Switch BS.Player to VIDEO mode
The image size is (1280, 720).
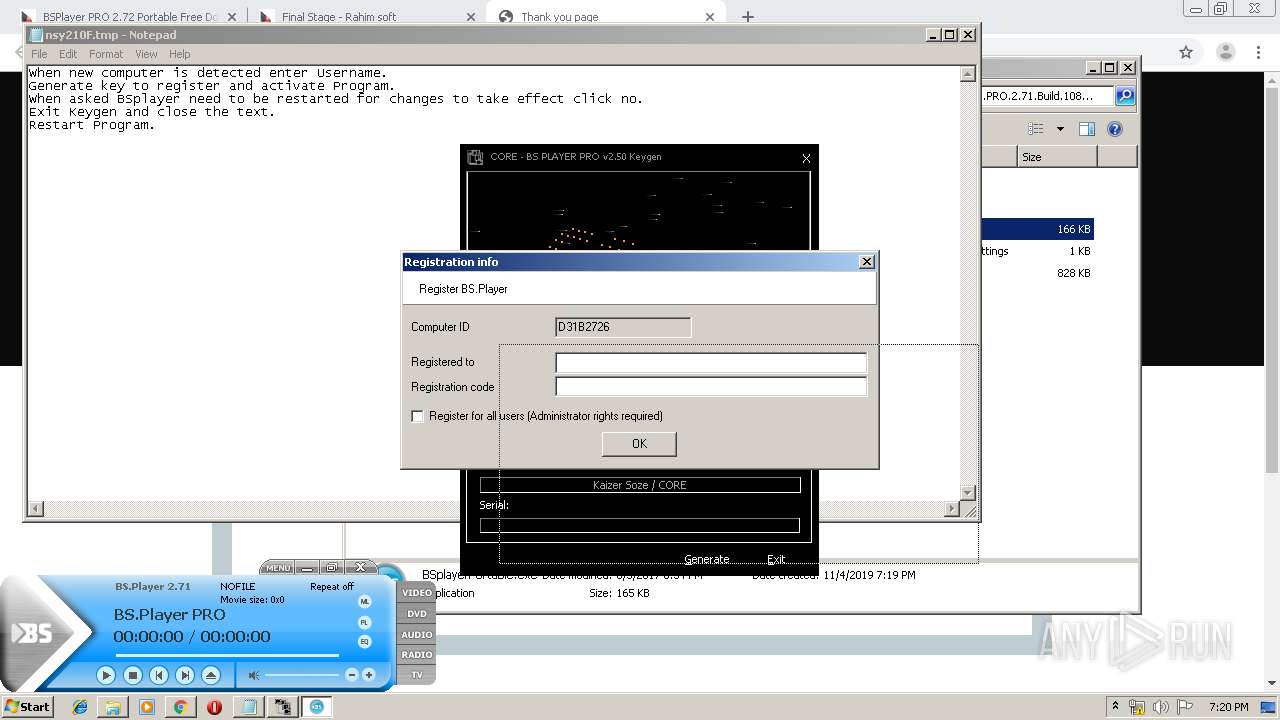417,593
